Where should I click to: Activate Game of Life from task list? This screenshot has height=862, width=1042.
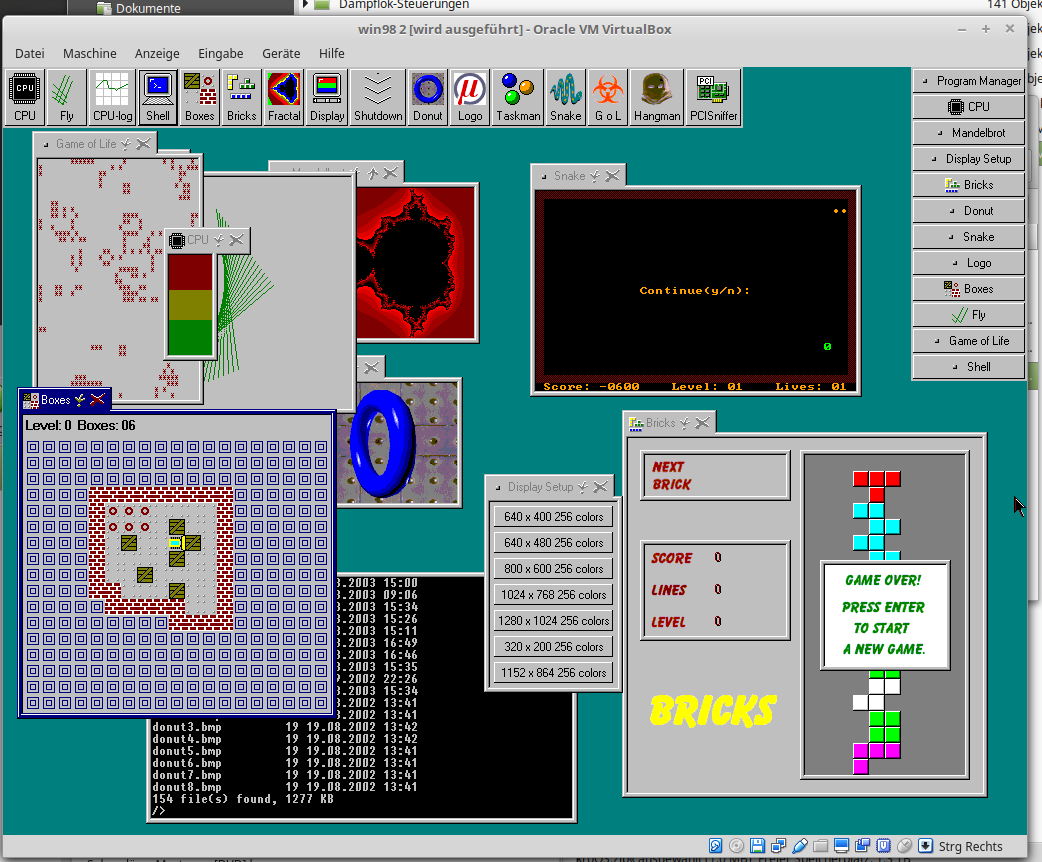pyautogui.click(x=969, y=341)
